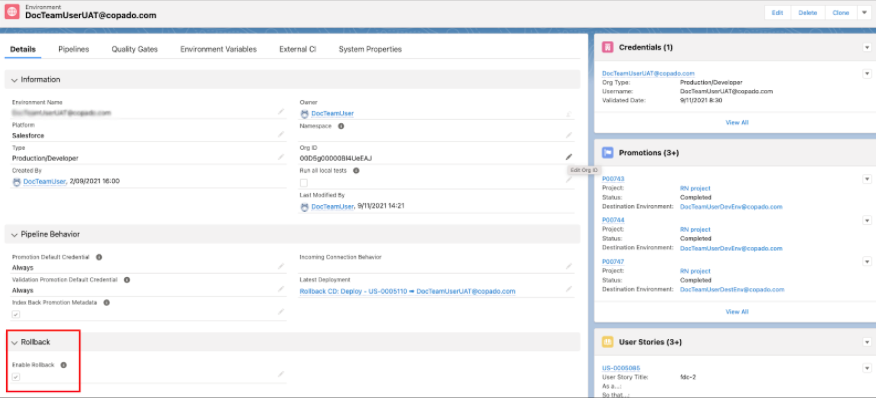Open Credentials list actions dropdown
The width and height of the screenshot is (876, 398).
pos(867,48)
